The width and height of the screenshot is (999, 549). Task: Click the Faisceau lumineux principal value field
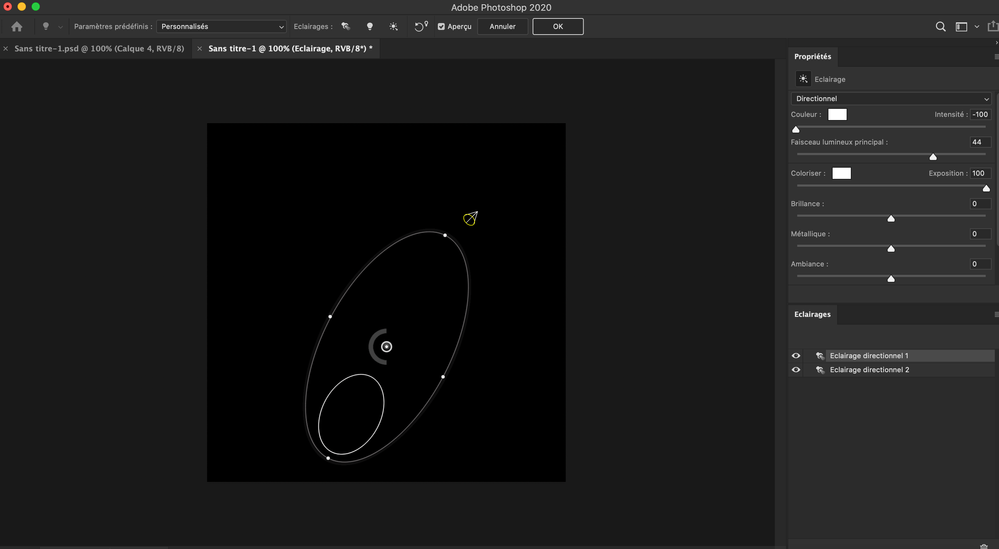[980, 142]
